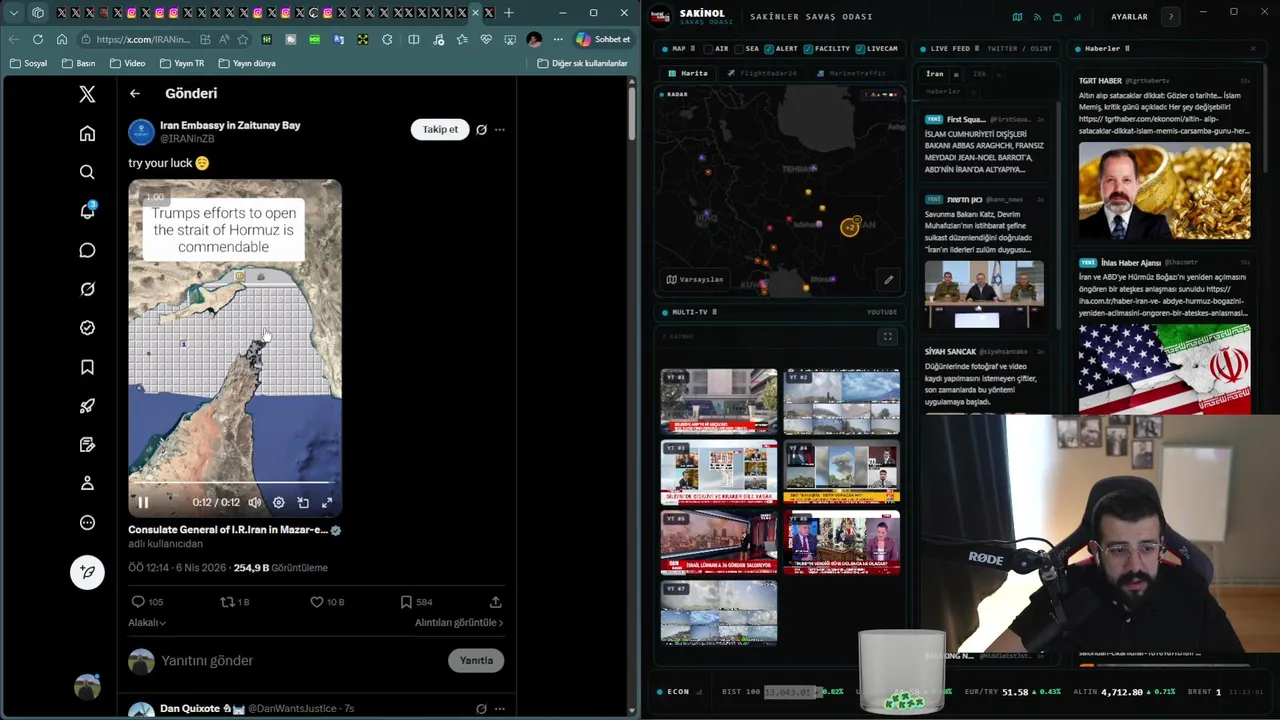
Task: Click TV icon in Sakinol header
Action: (1057, 17)
